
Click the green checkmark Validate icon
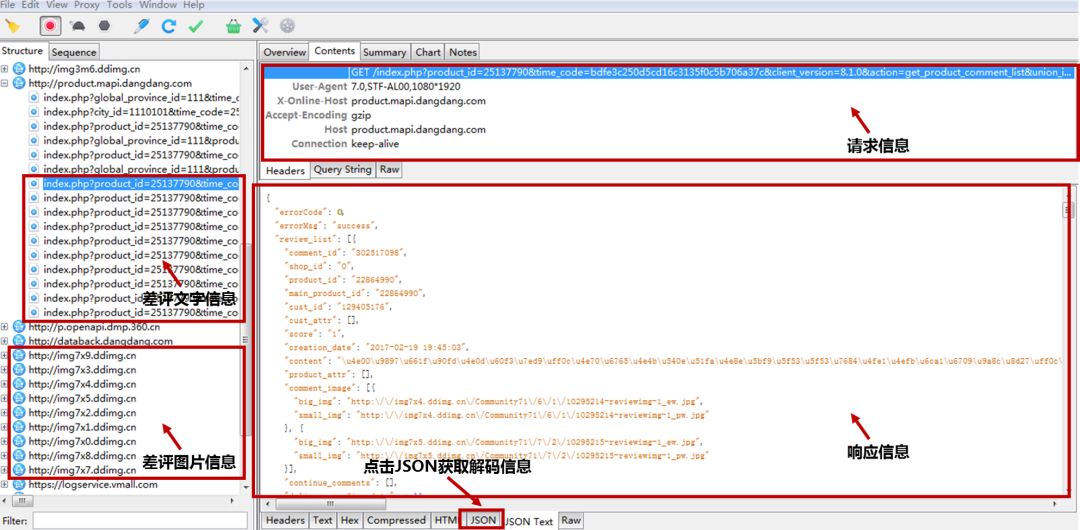(196, 26)
